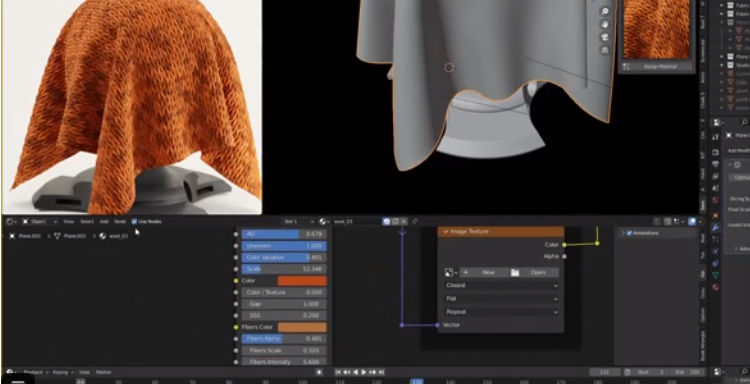Open image browse icon in Image Texture node
The height and width of the screenshot is (384, 750).
(x=451, y=273)
